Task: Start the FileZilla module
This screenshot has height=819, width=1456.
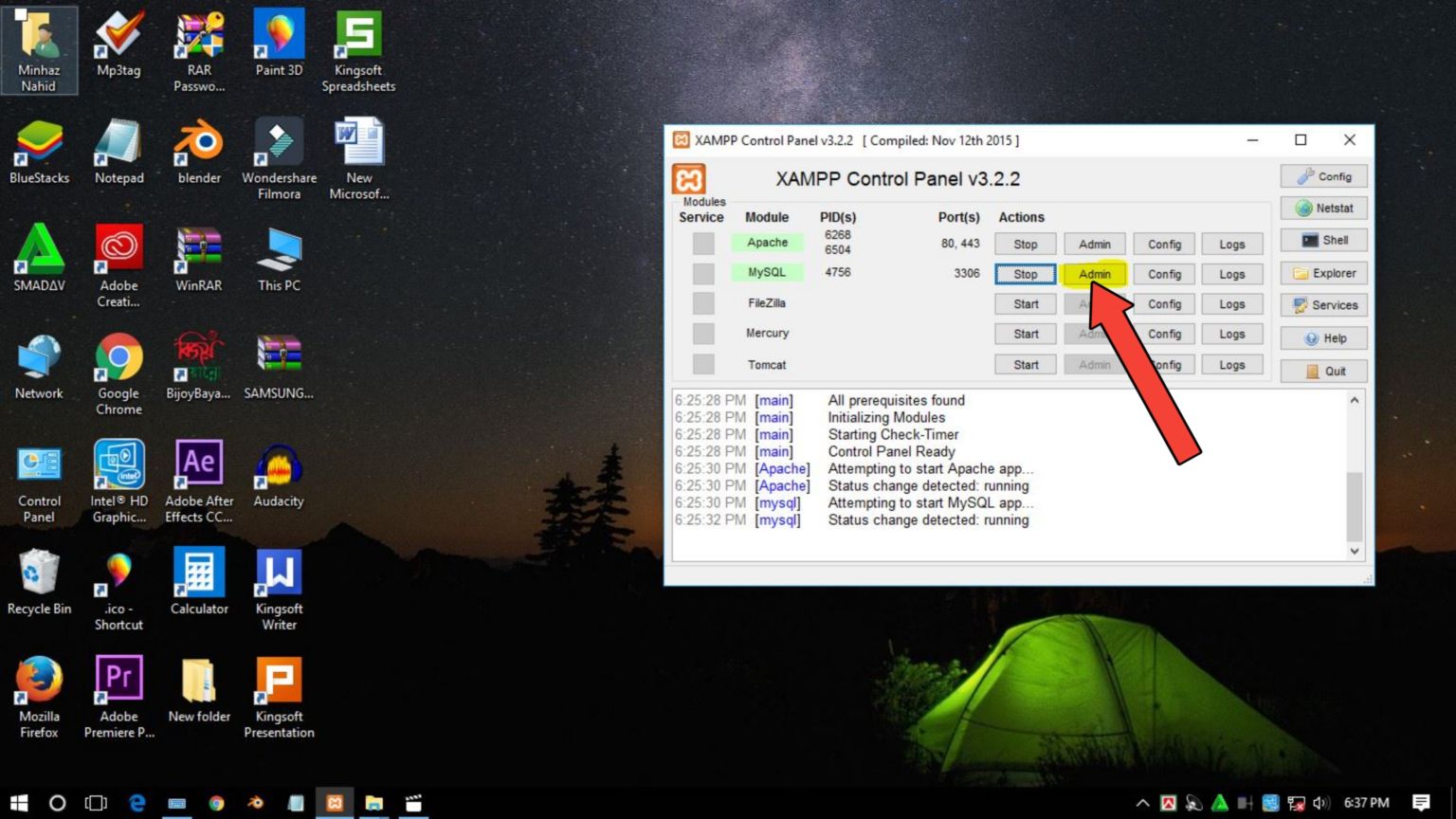Action: click(1025, 304)
